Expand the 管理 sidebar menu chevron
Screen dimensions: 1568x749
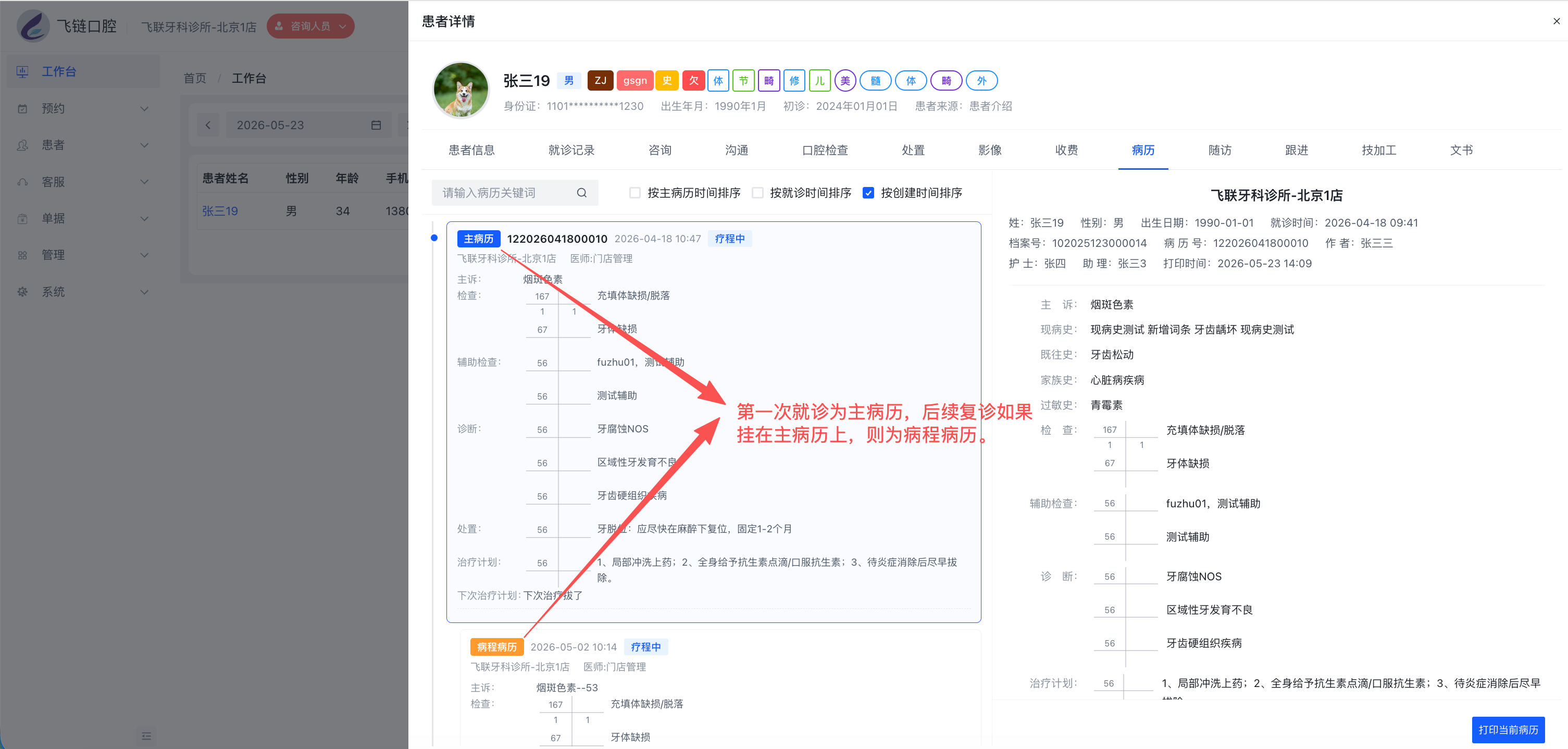144,256
